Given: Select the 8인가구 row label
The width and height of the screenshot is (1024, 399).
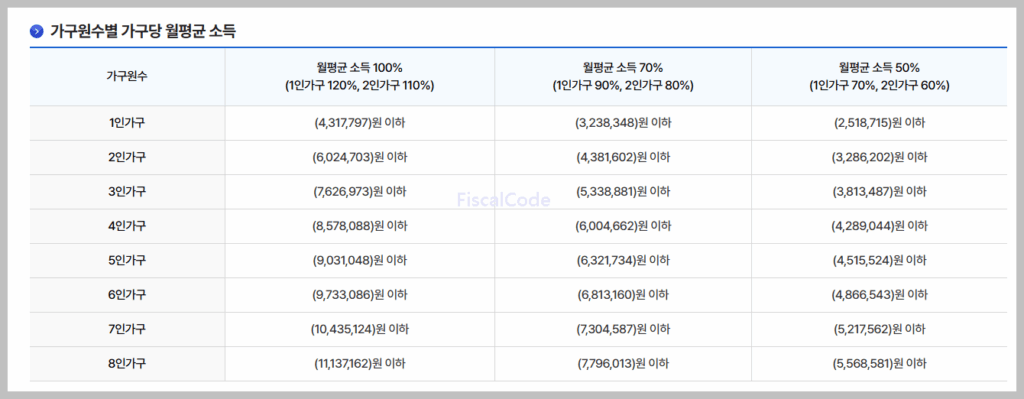Looking at the screenshot, I should point(127,364).
